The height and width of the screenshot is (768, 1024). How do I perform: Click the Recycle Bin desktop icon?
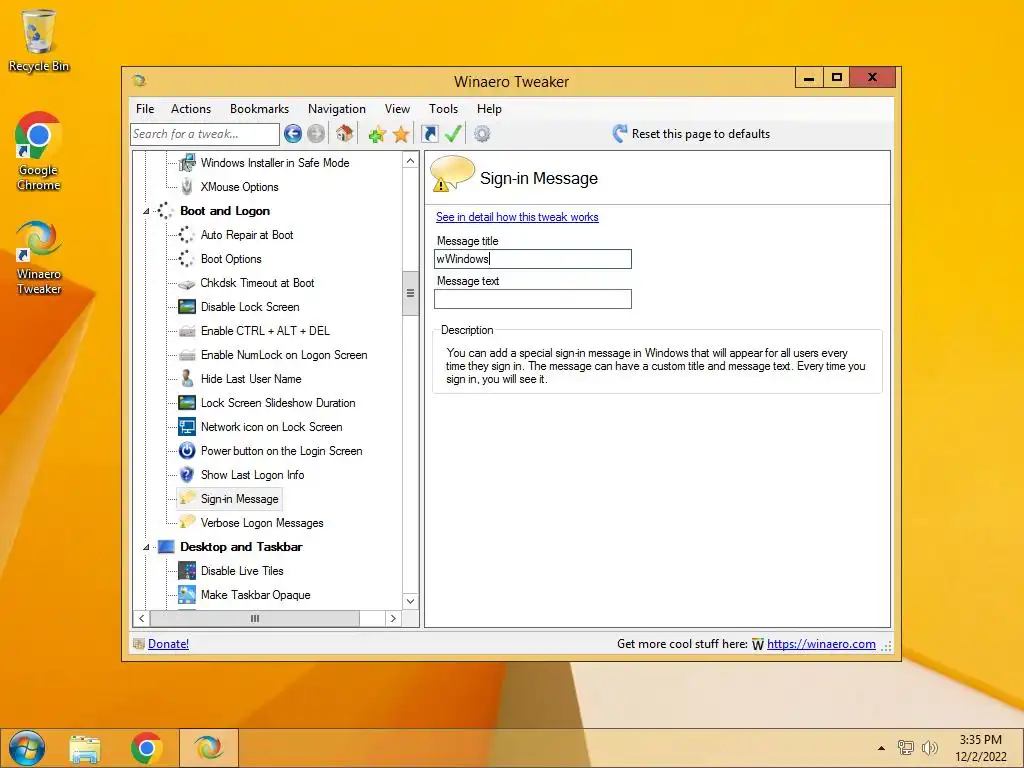coord(39,40)
